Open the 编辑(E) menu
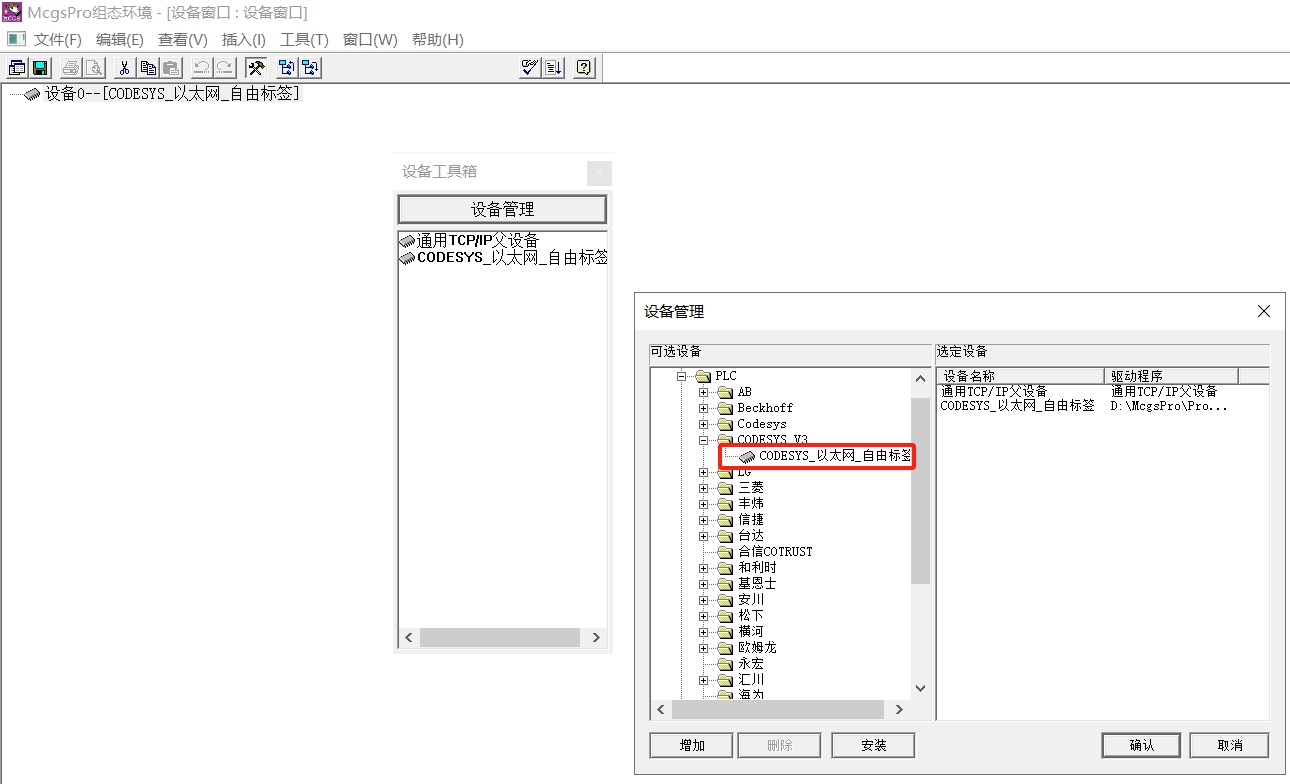Image resolution: width=1290 pixels, height=784 pixels. [120, 40]
